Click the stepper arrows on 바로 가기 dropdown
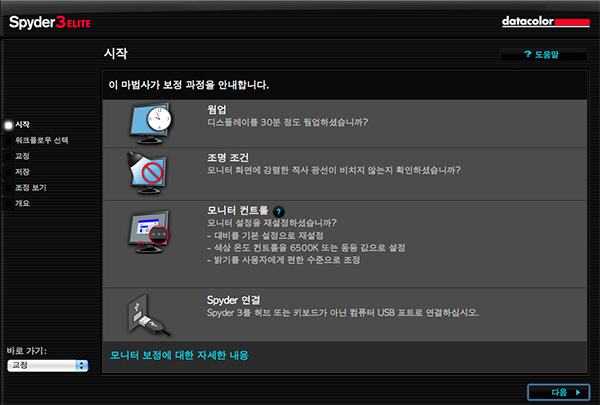 point(82,366)
